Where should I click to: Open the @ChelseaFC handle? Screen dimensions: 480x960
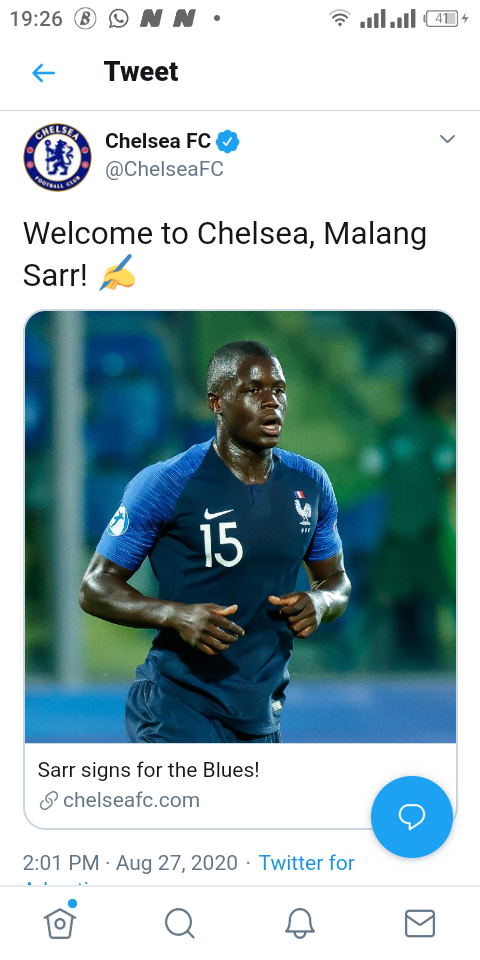(x=164, y=169)
